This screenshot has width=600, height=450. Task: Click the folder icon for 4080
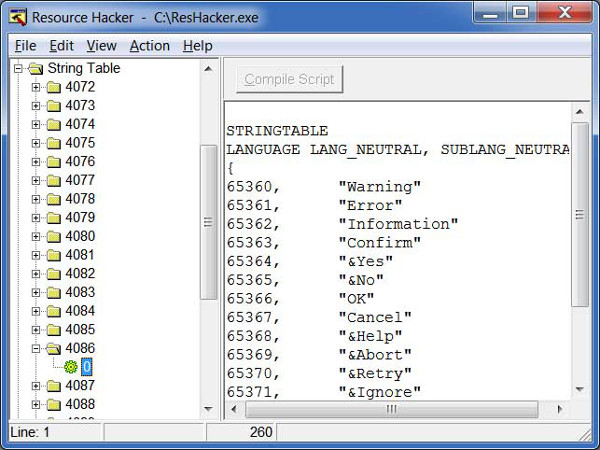53,236
